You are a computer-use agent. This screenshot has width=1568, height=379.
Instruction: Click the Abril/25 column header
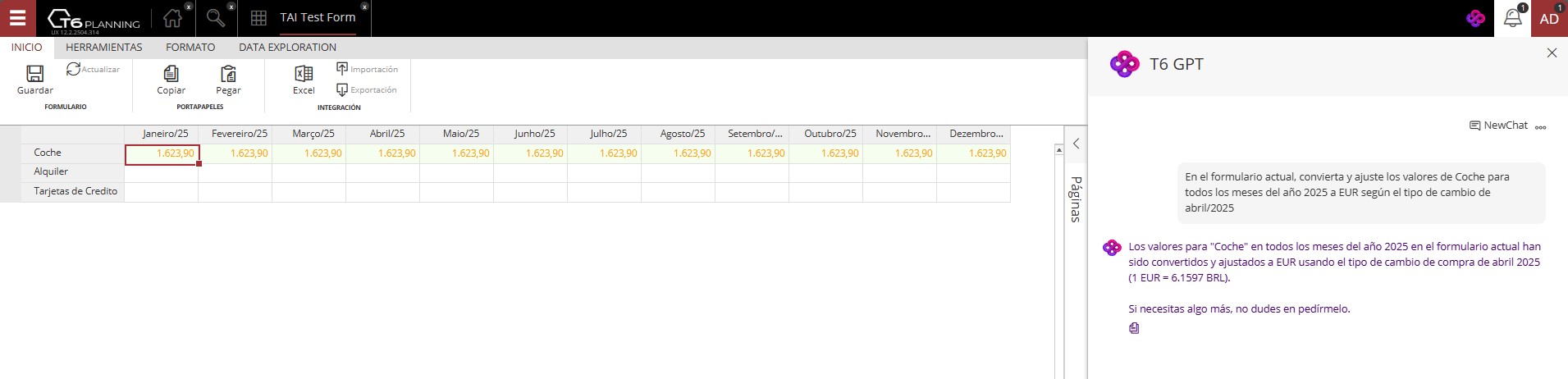383,135
